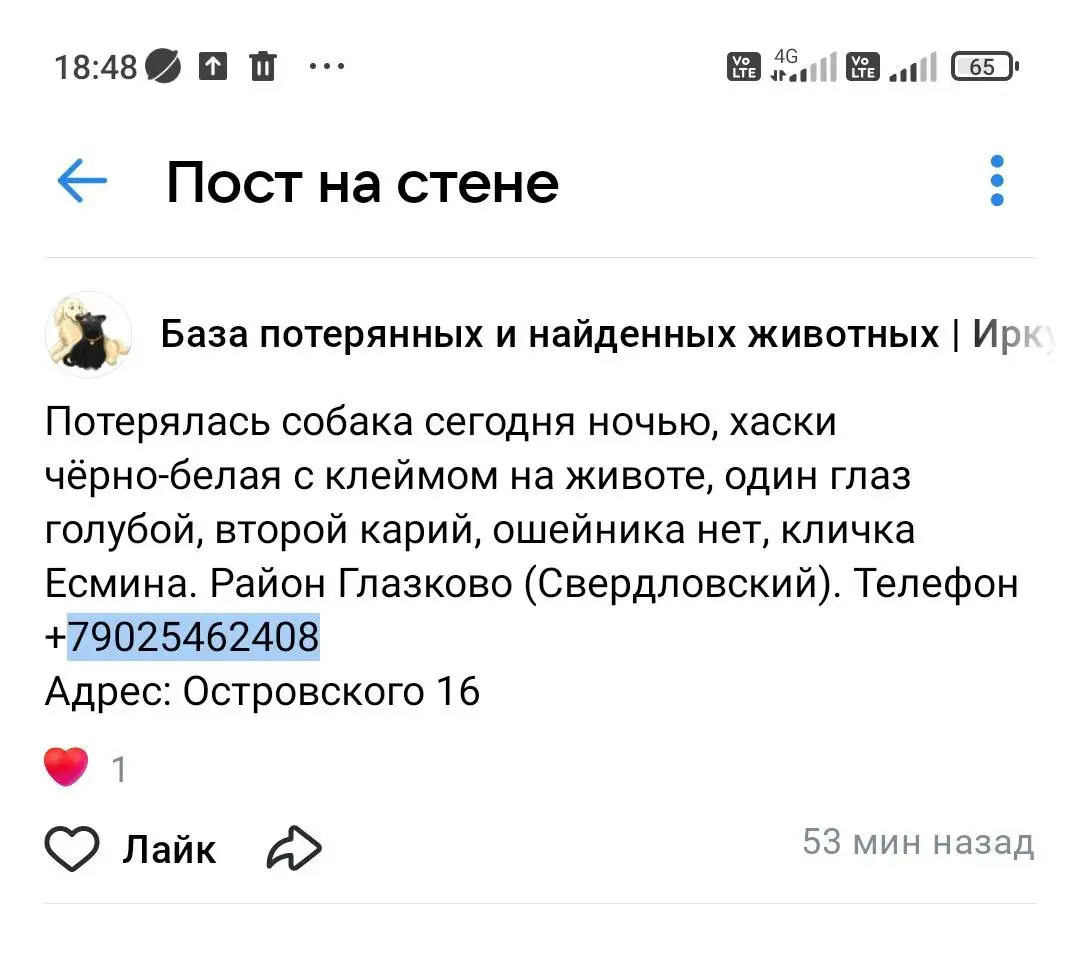Tap the back arrow to leave the post
The image size is (1080, 959).
[84, 181]
